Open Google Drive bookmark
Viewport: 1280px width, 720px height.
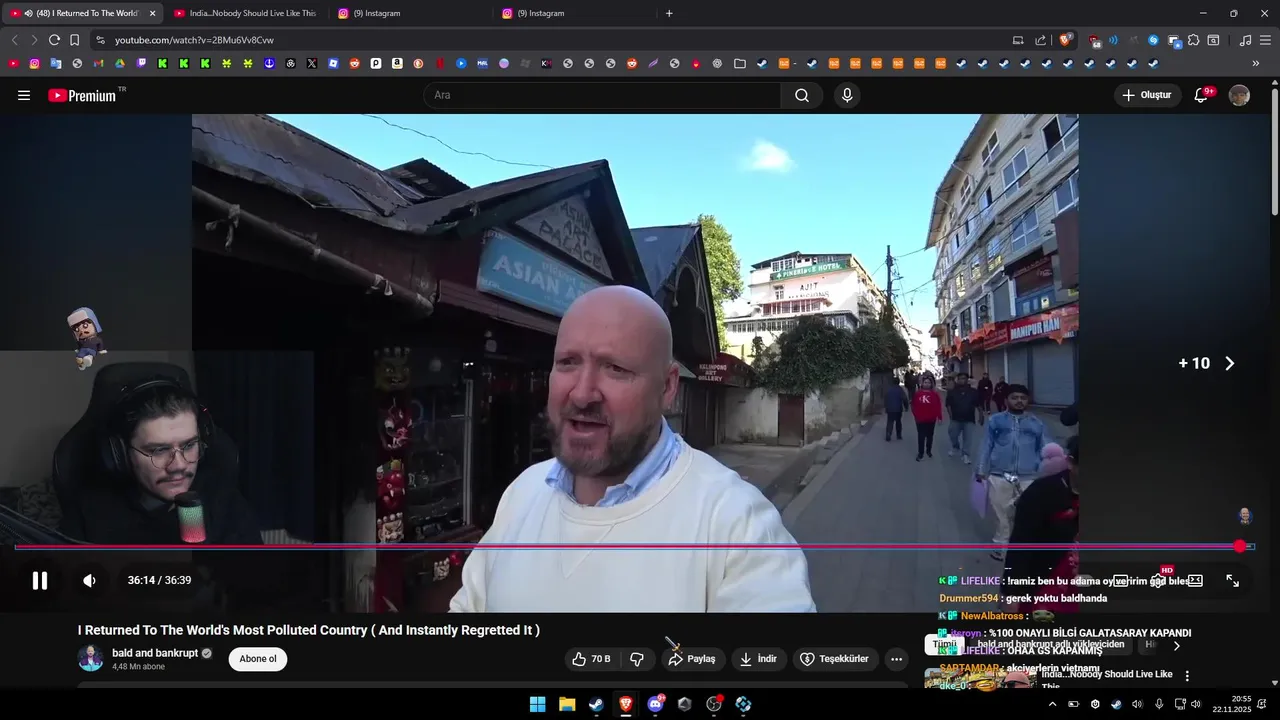[x=119, y=63]
